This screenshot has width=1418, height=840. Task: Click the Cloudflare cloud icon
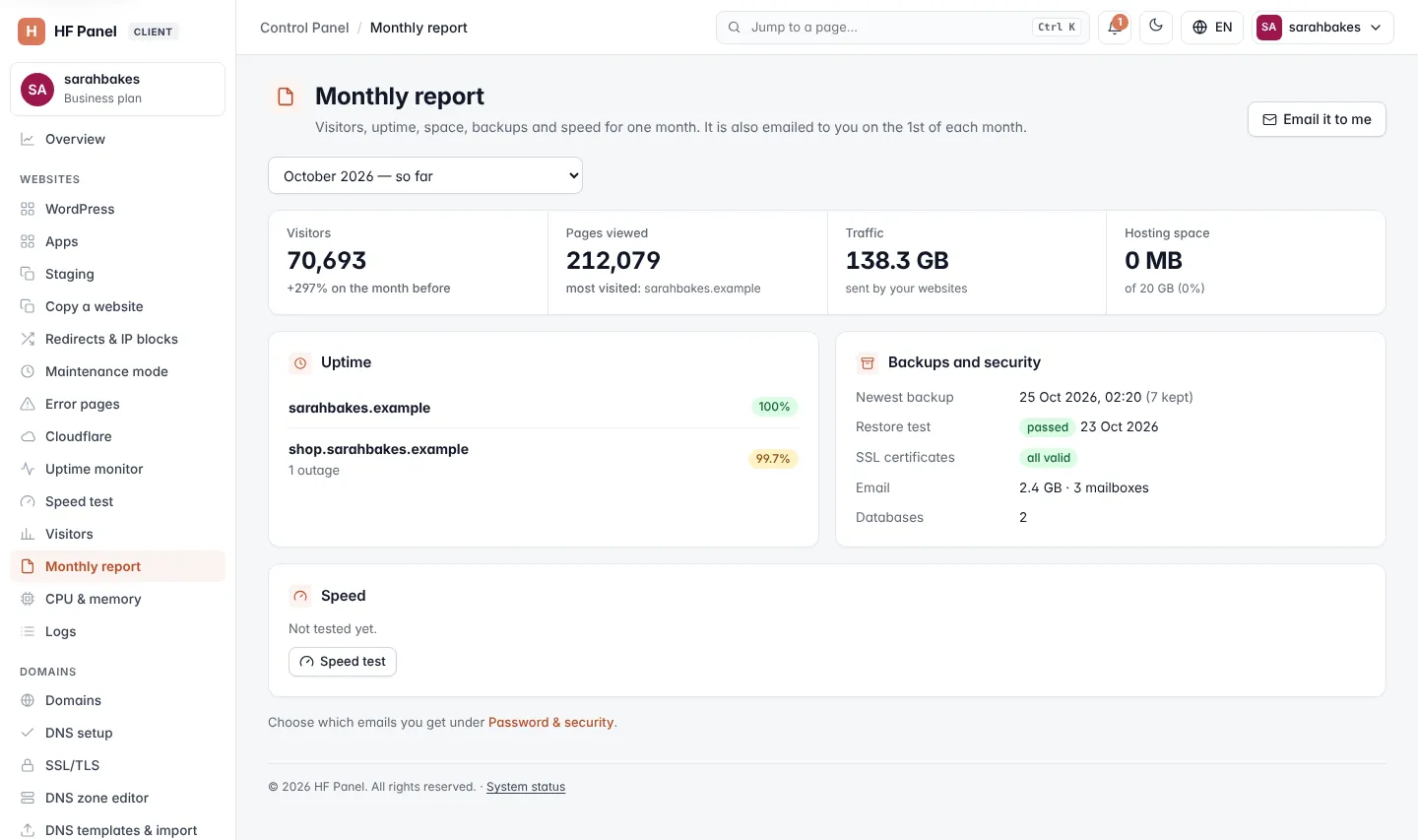click(x=28, y=436)
